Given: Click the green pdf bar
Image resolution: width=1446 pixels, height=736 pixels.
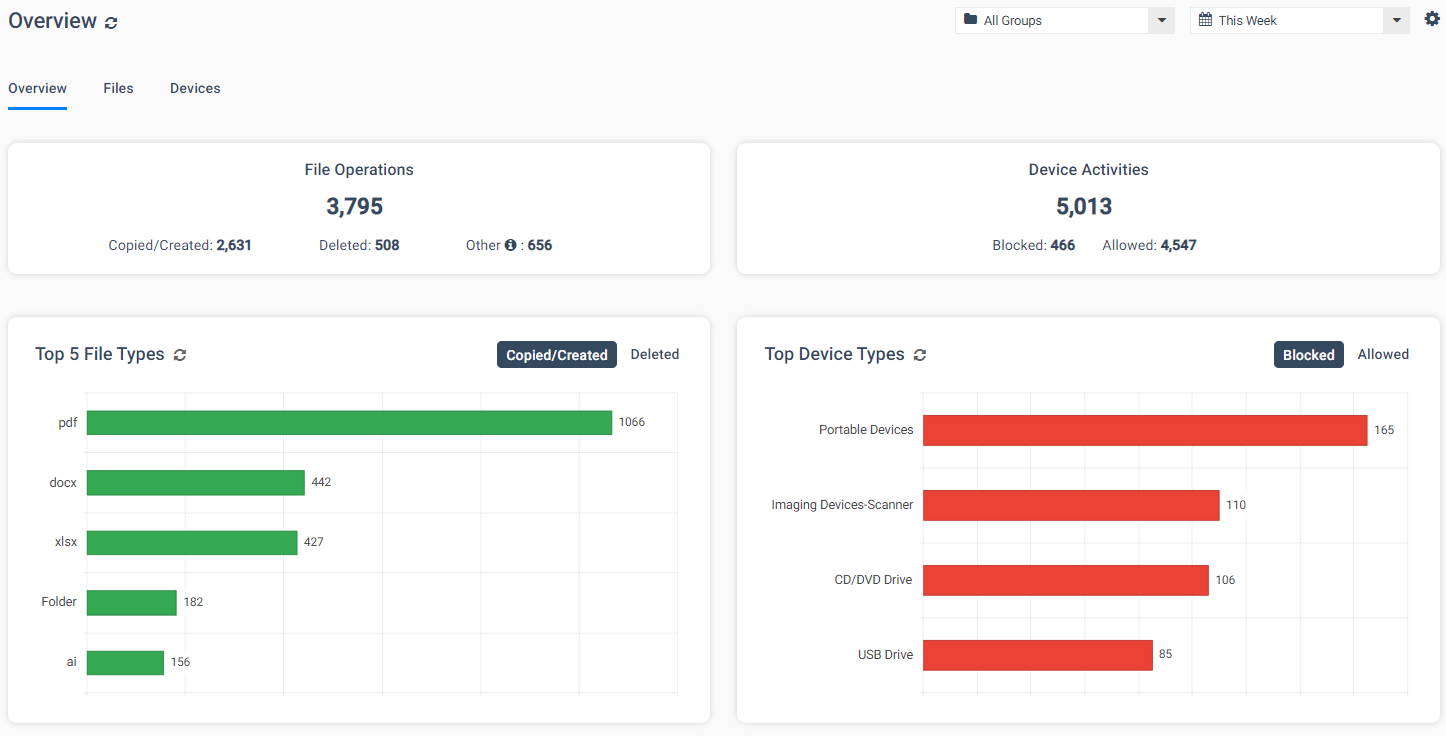Looking at the screenshot, I should click(x=349, y=423).
